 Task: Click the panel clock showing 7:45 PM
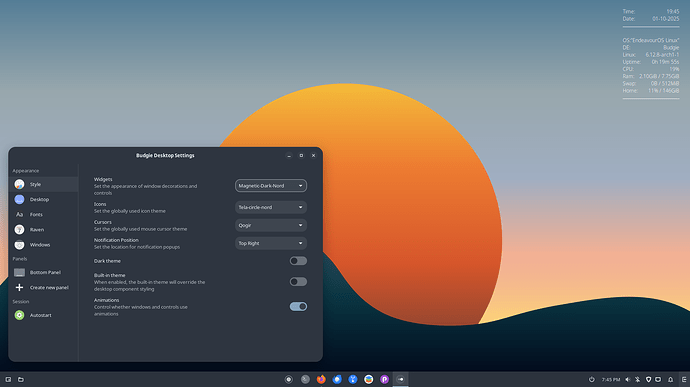click(x=611, y=380)
